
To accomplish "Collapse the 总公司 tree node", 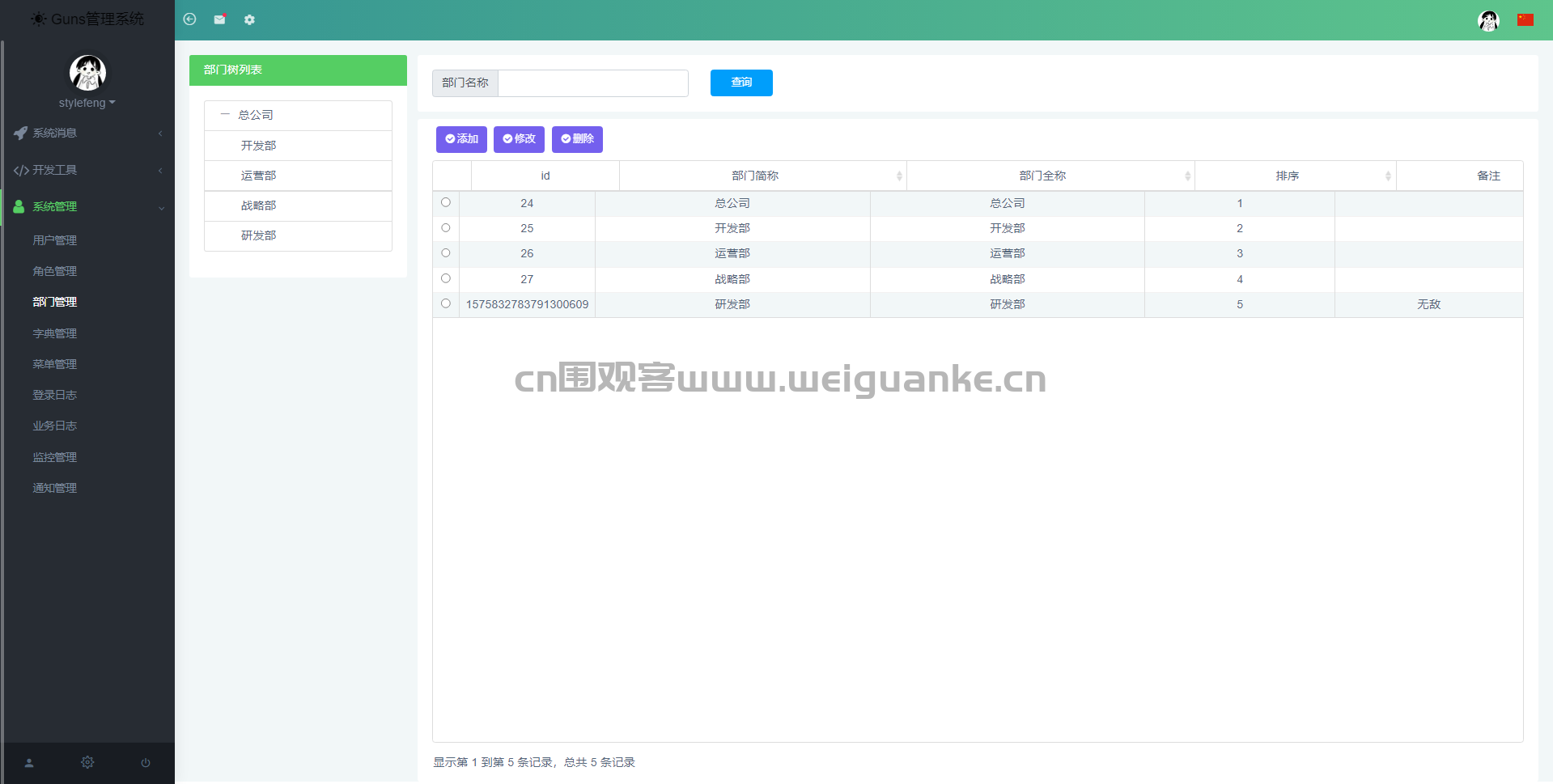I will 225,115.
